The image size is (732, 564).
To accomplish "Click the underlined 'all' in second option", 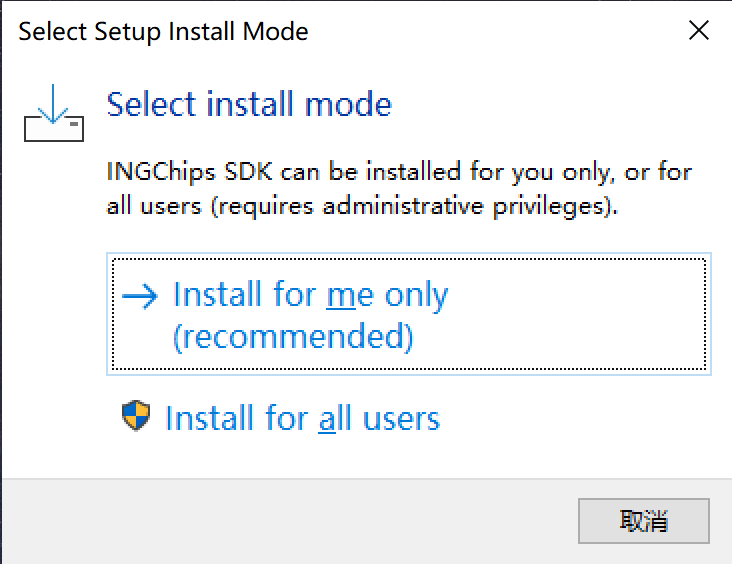I will (335, 417).
